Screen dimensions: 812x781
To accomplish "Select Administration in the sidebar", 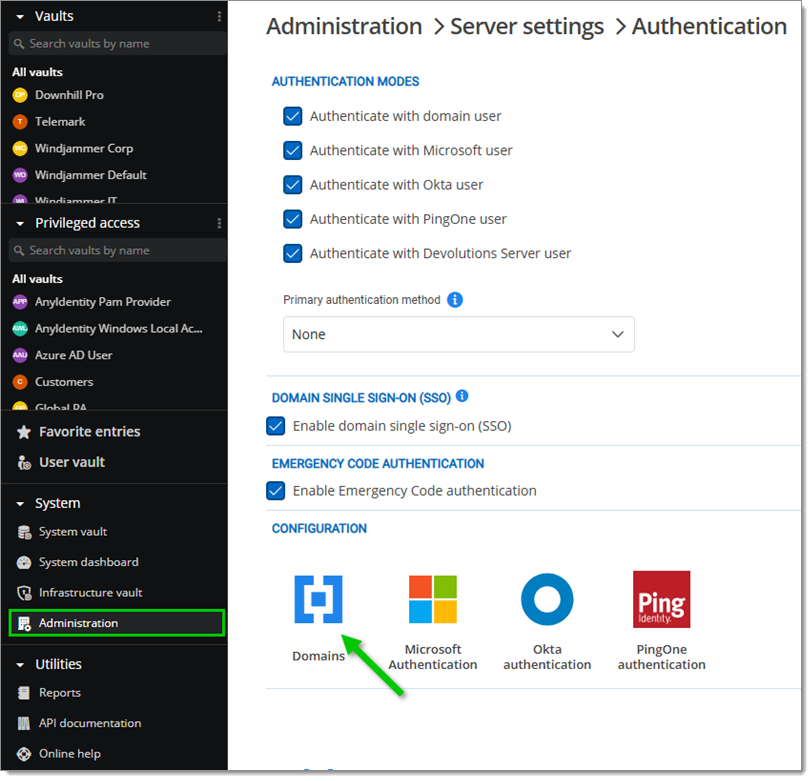I will (x=117, y=624).
